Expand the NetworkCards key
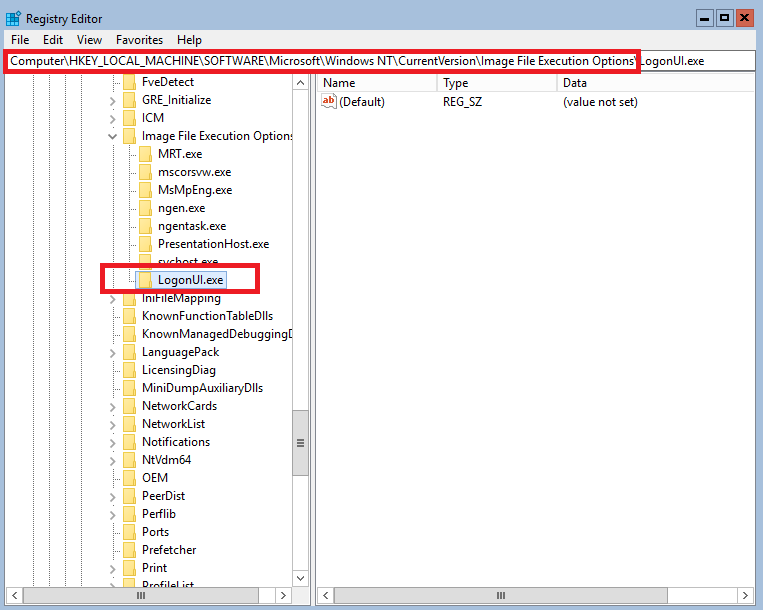This screenshot has width=763, height=610. pyautogui.click(x=112, y=407)
